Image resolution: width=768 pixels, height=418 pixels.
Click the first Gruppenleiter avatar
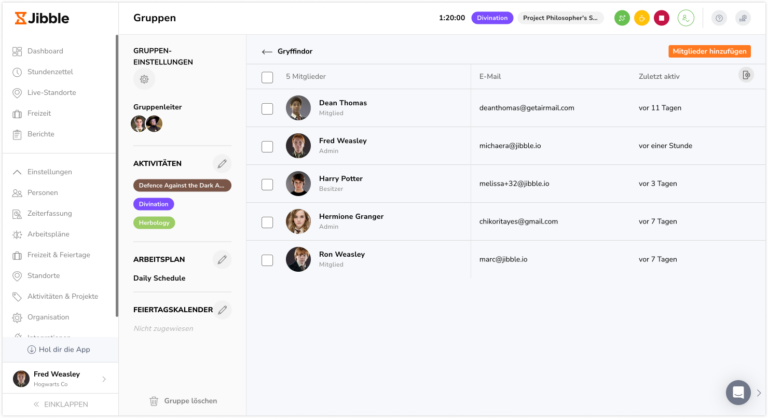point(138,123)
